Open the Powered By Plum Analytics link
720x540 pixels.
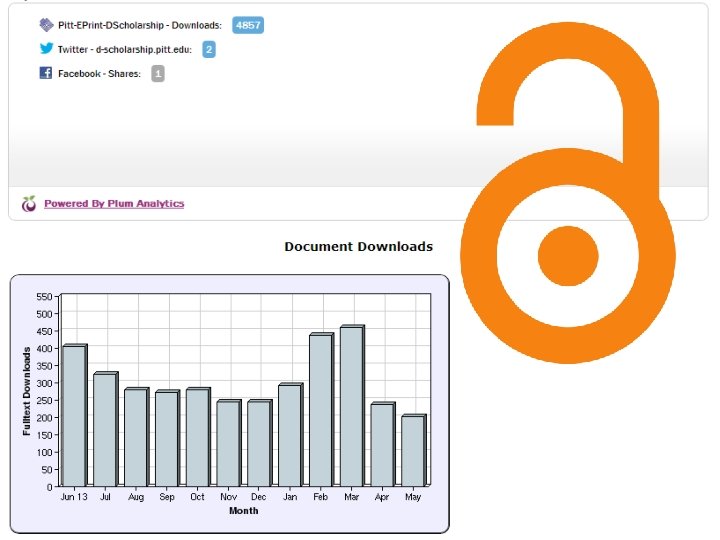click(x=114, y=203)
